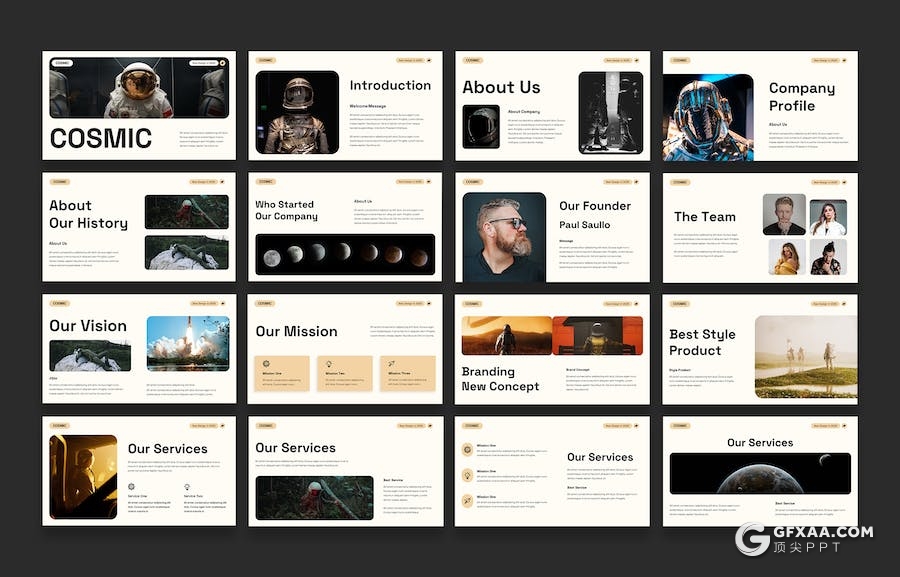Click the middle circular lightbulb icon in mission list
The image size is (900, 577).
pyautogui.click(x=467, y=475)
